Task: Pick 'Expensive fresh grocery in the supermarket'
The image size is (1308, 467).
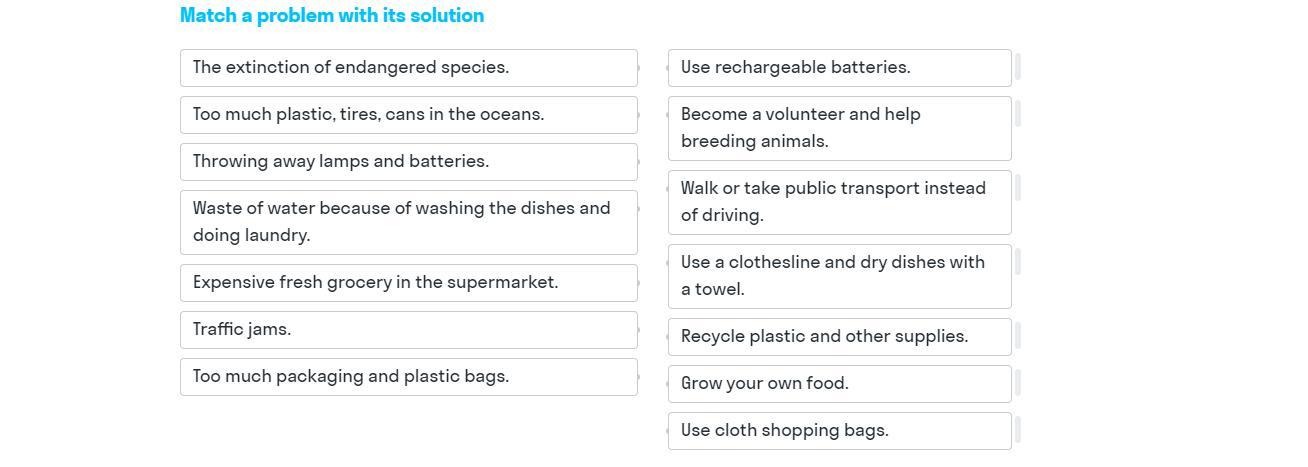Action: coord(408,283)
